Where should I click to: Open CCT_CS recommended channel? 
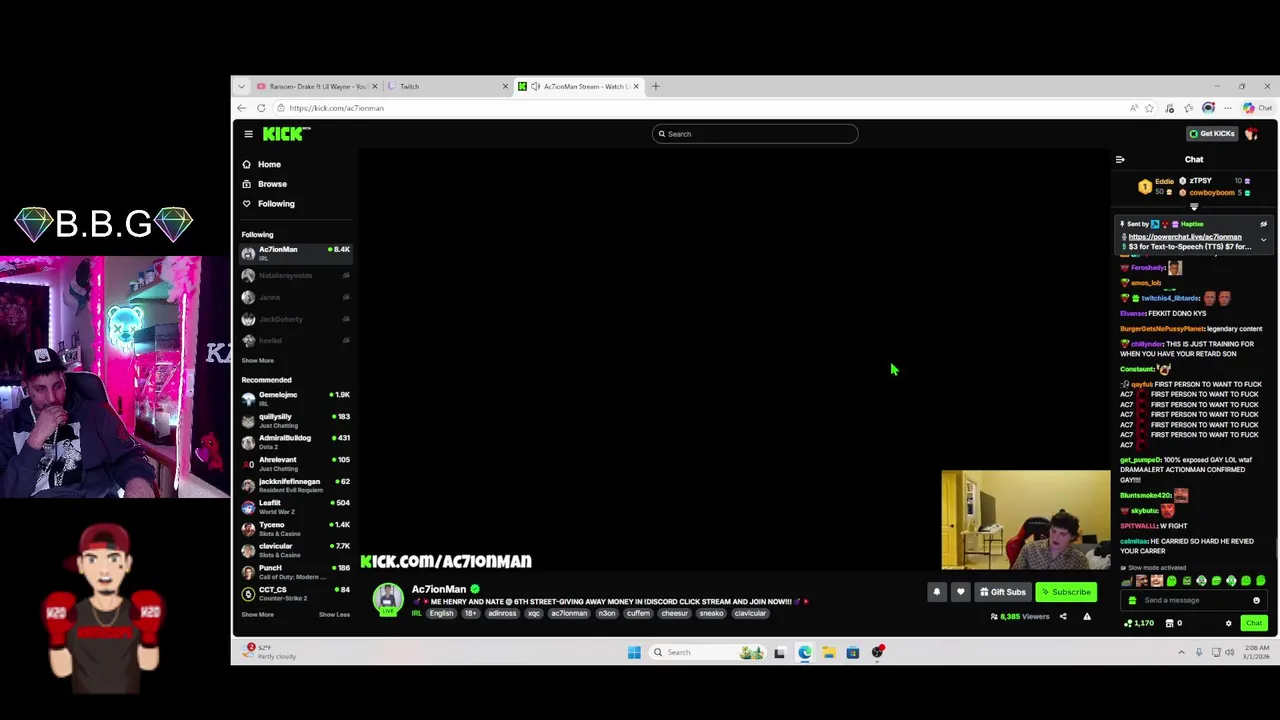point(295,593)
